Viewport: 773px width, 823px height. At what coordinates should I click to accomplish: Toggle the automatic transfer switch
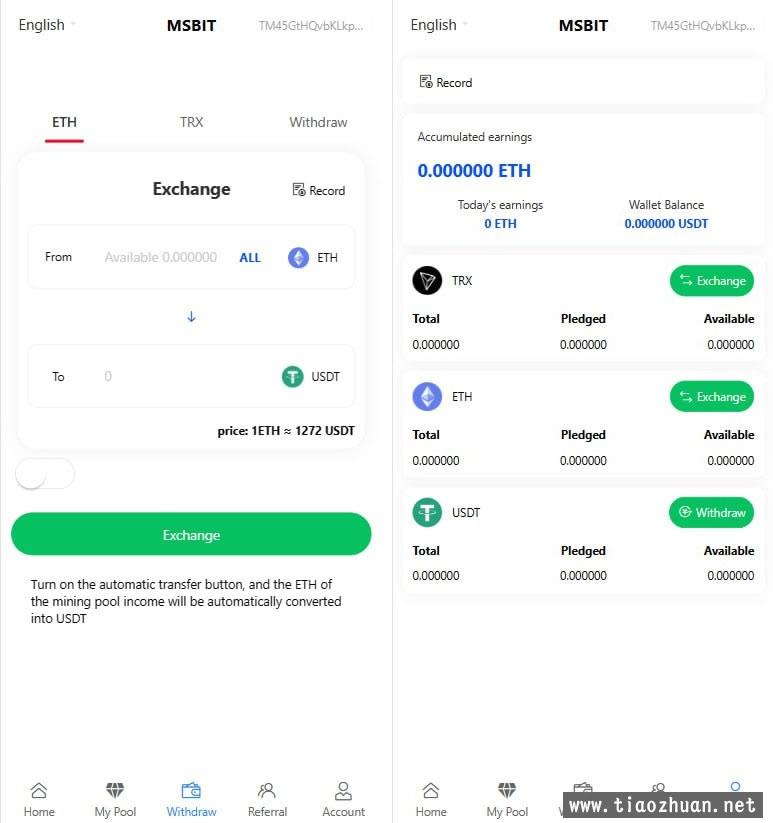point(45,473)
